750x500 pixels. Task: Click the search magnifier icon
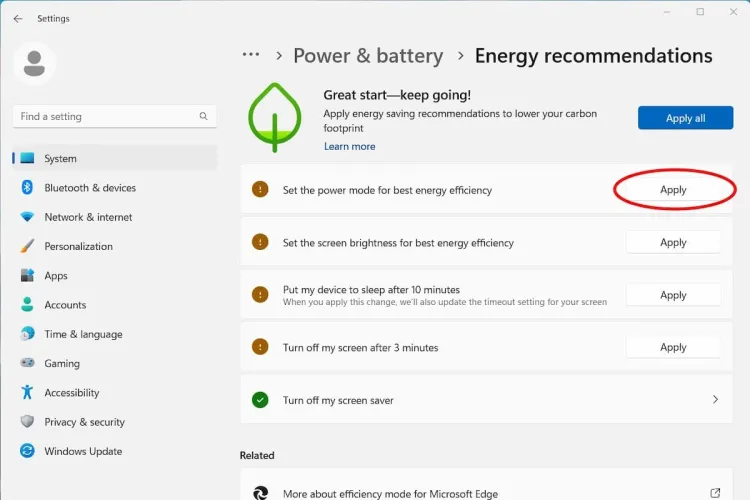(x=204, y=117)
